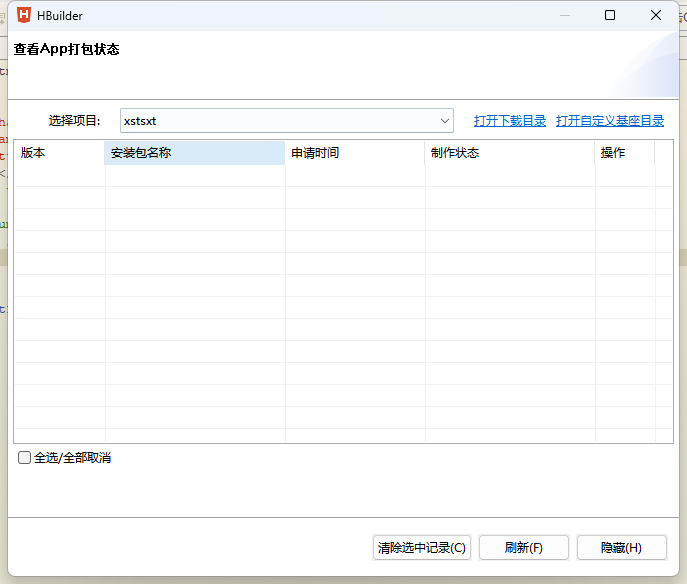Hide the dialog with 隐藏(H)
The image size is (687, 584).
coord(621,548)
